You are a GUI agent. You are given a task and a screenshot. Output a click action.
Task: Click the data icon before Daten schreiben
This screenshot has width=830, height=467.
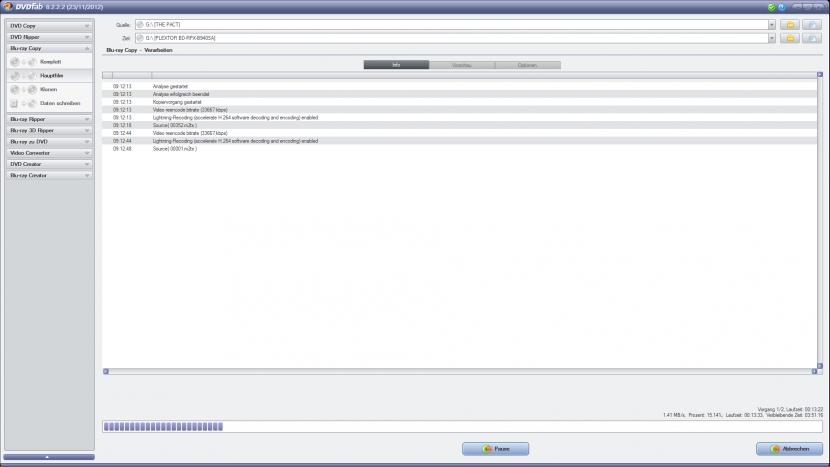point(14,103)
